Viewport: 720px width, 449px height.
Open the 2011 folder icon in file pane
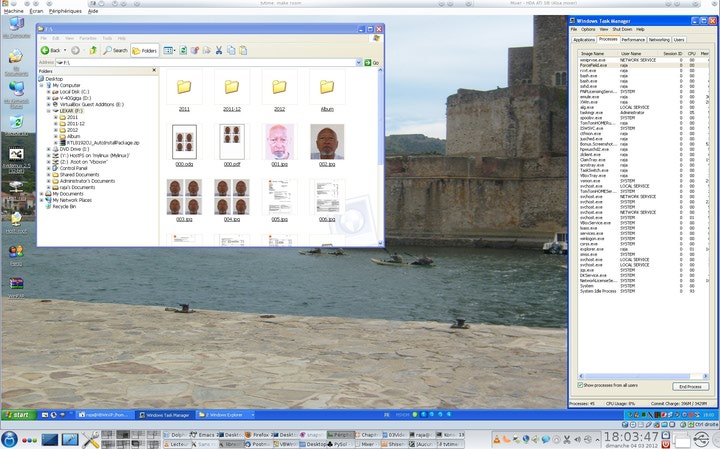click(184, 87)
